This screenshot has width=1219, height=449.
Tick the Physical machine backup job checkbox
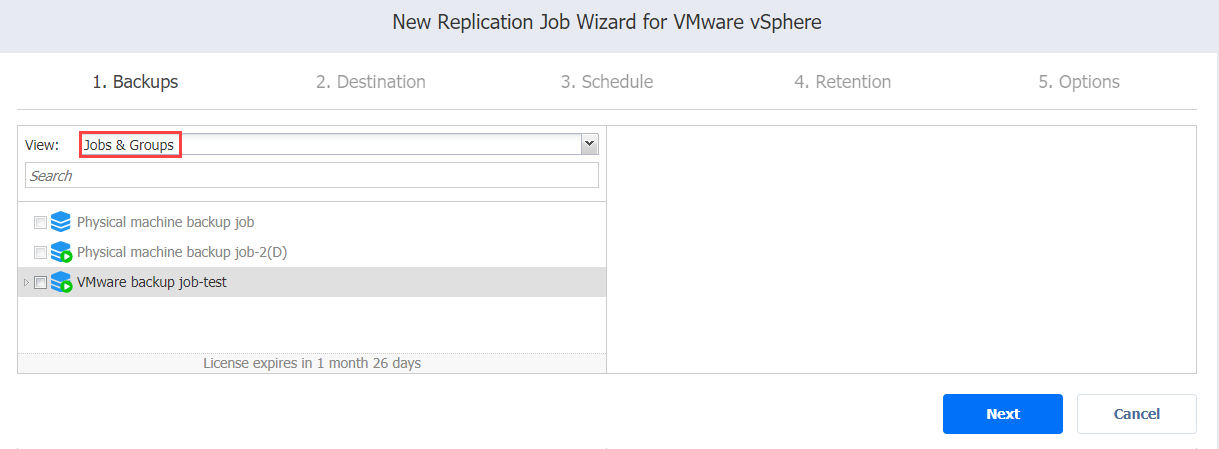tap(40, 222)
